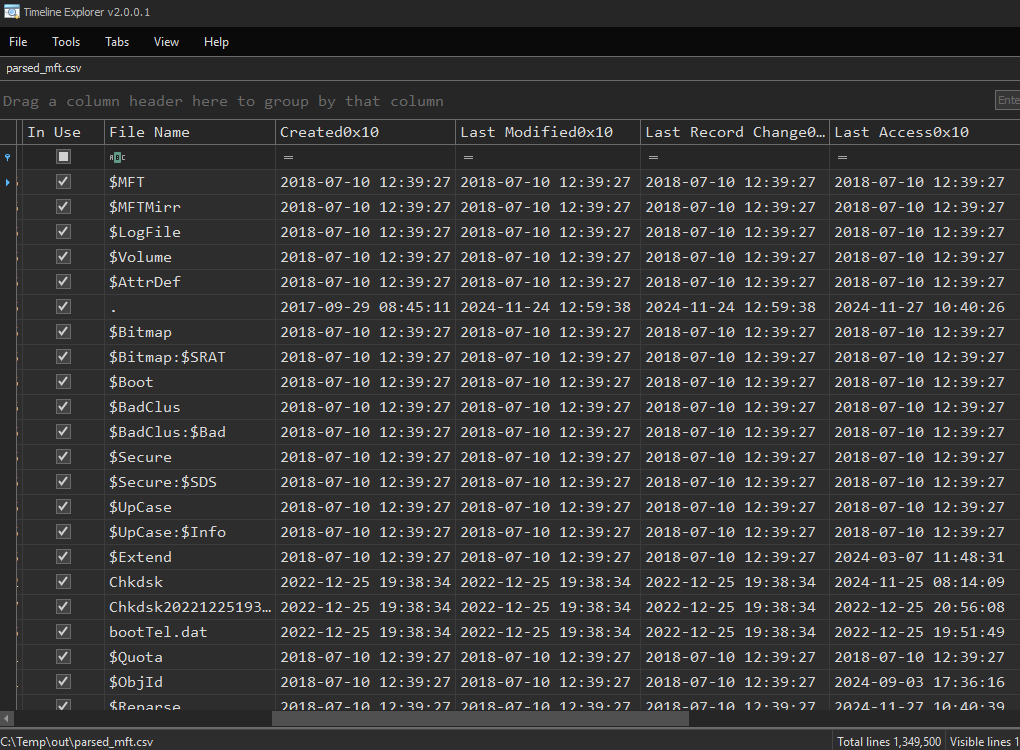Open the Tabs menu
This screenshot has width=1020, height=750.
tap(117, 42)
